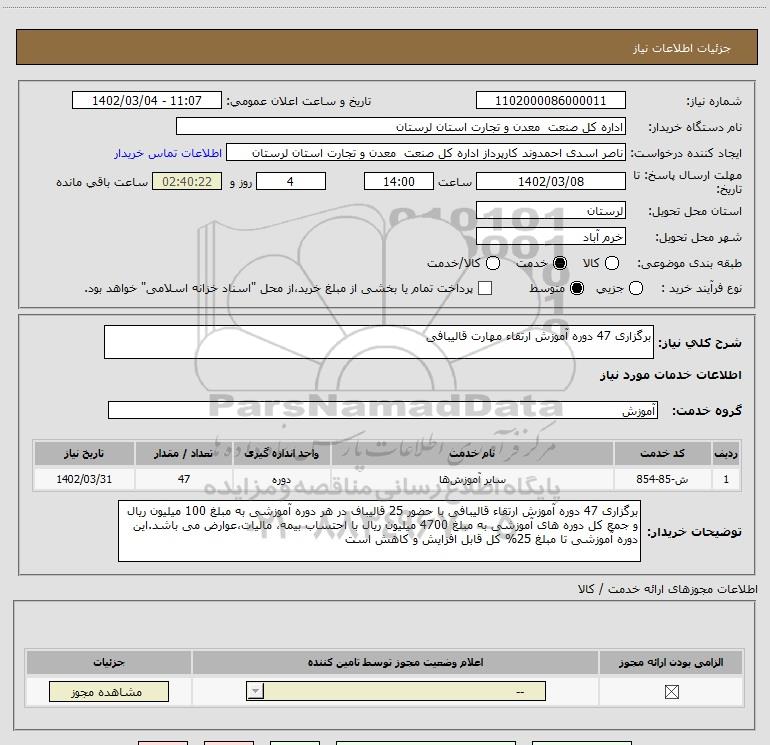Click the گروه خدمت field آموزش

point(383,410)
